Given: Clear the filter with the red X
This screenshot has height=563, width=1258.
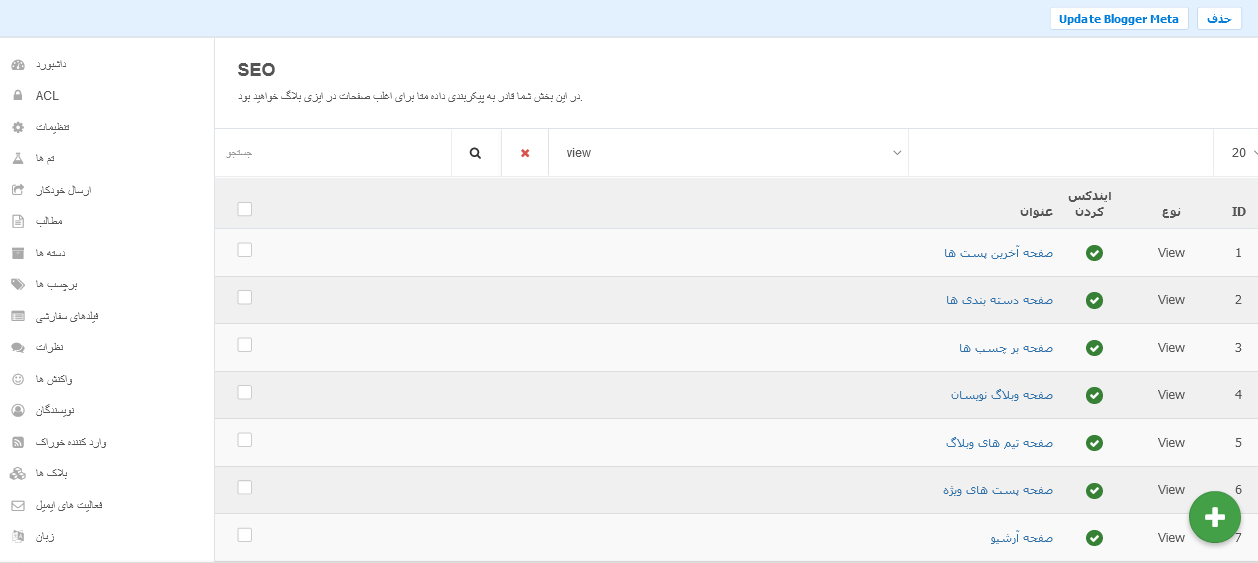Looking at the screenshot, I should [x=525, y=153].
